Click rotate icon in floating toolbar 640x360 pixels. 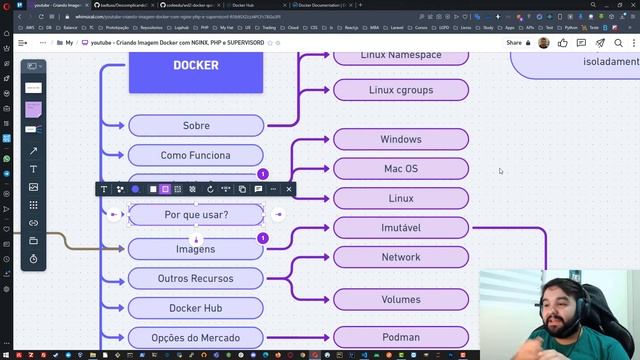210,189
